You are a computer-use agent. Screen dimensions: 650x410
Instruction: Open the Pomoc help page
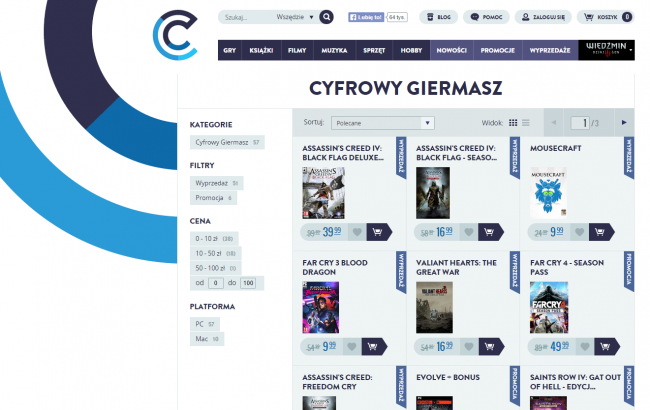tap(486, 17)
